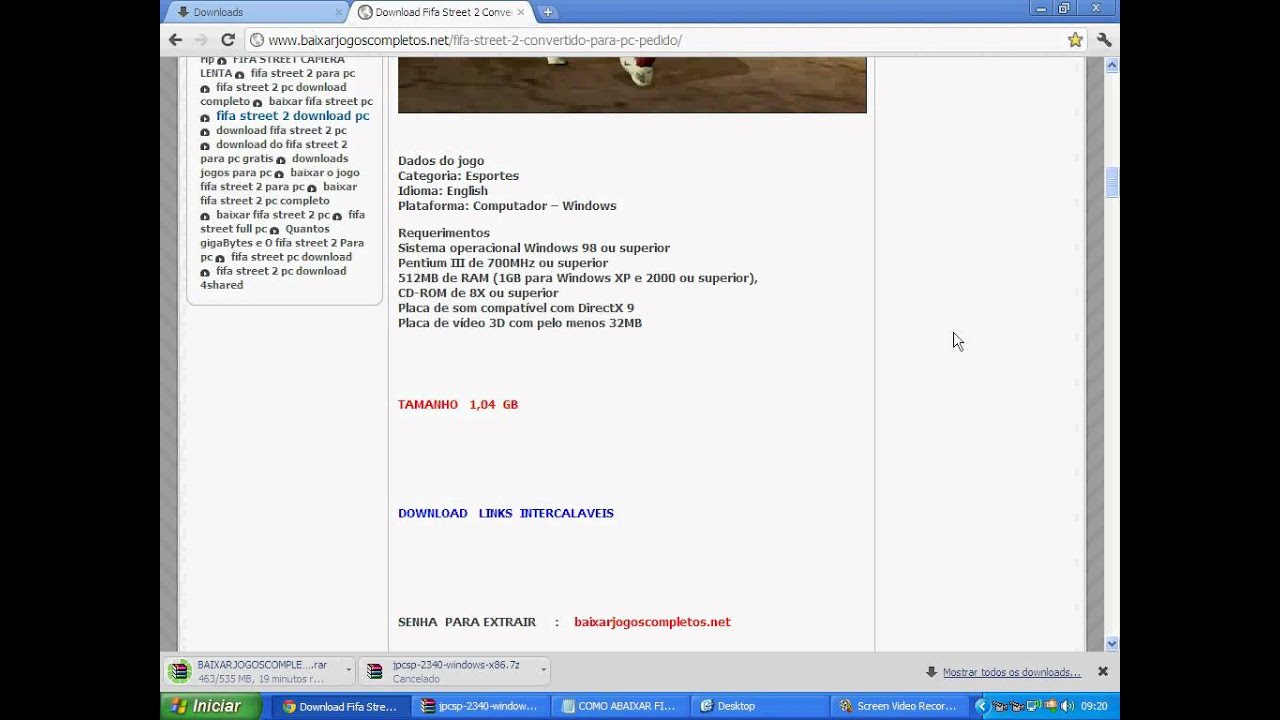Image resolution: width=1280 pixels, height=720 pixels.
Task: Expand options arrow for jpcsp 7z download
Action: [x=543, y=671]
